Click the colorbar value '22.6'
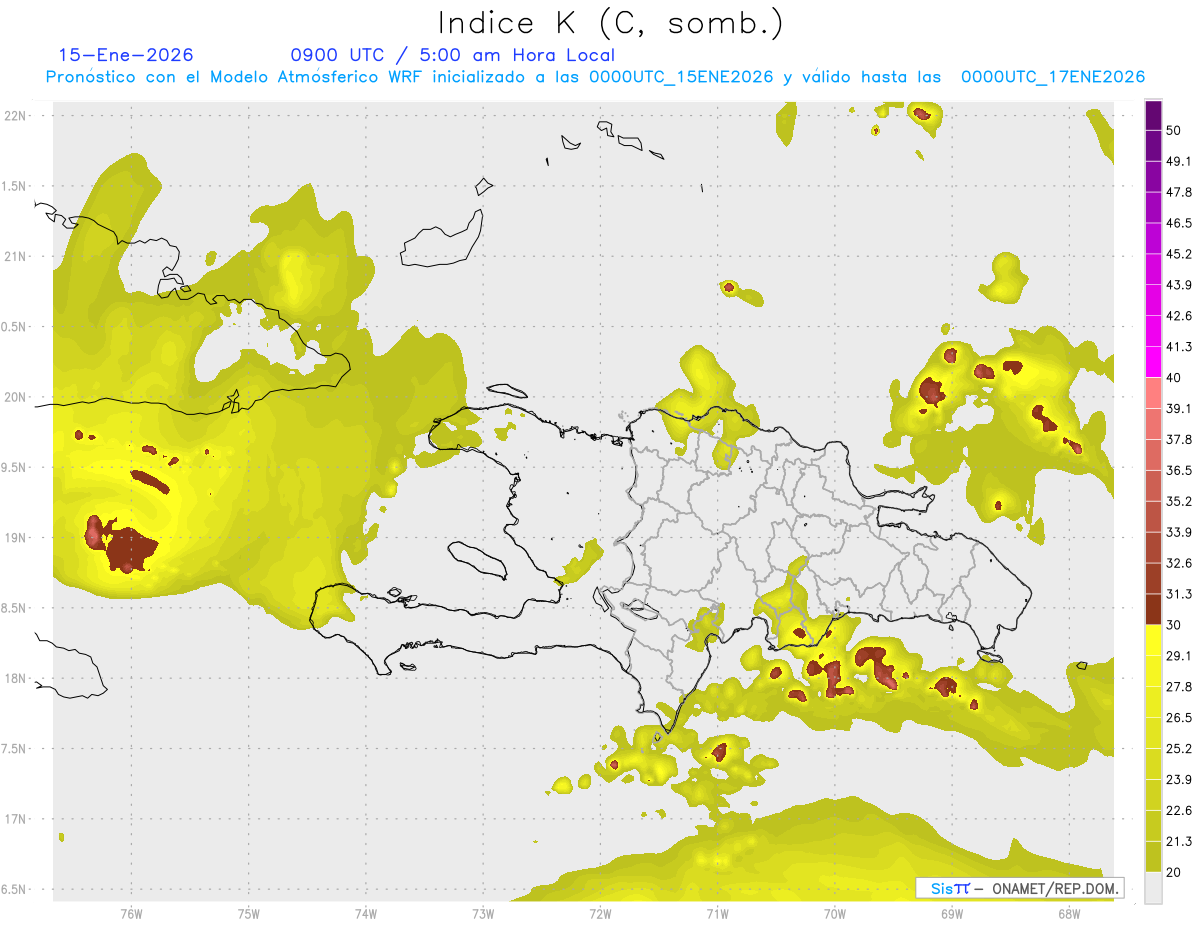 1180,810
